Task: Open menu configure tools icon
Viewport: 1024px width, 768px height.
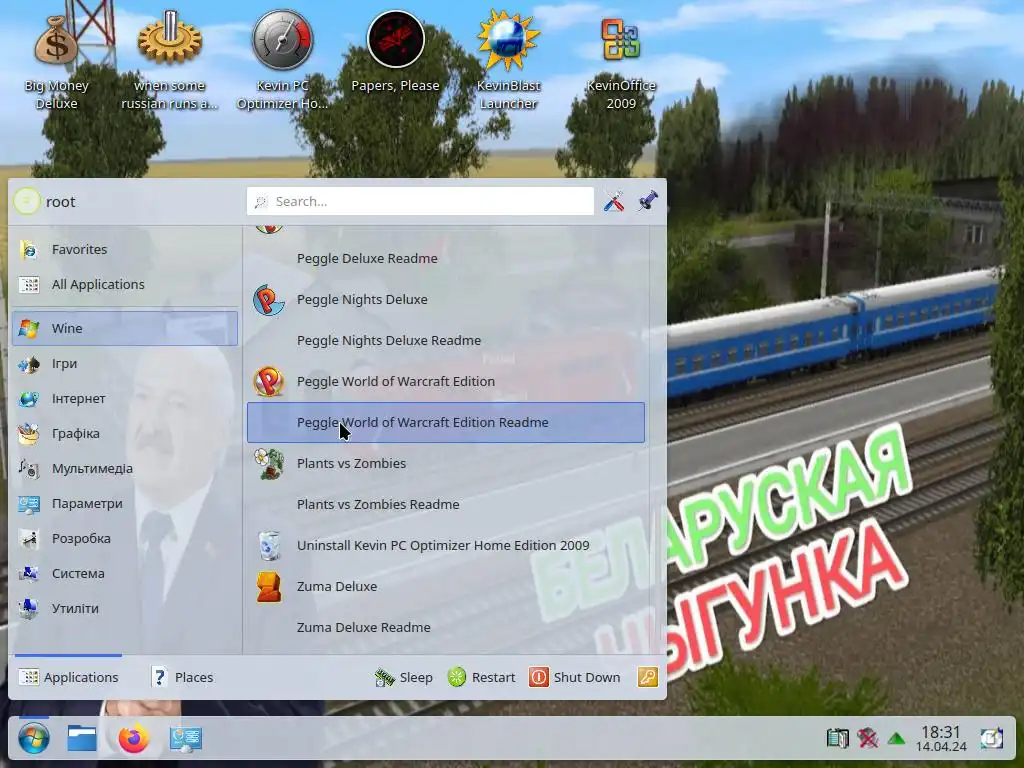Action: tap(614, 201)
